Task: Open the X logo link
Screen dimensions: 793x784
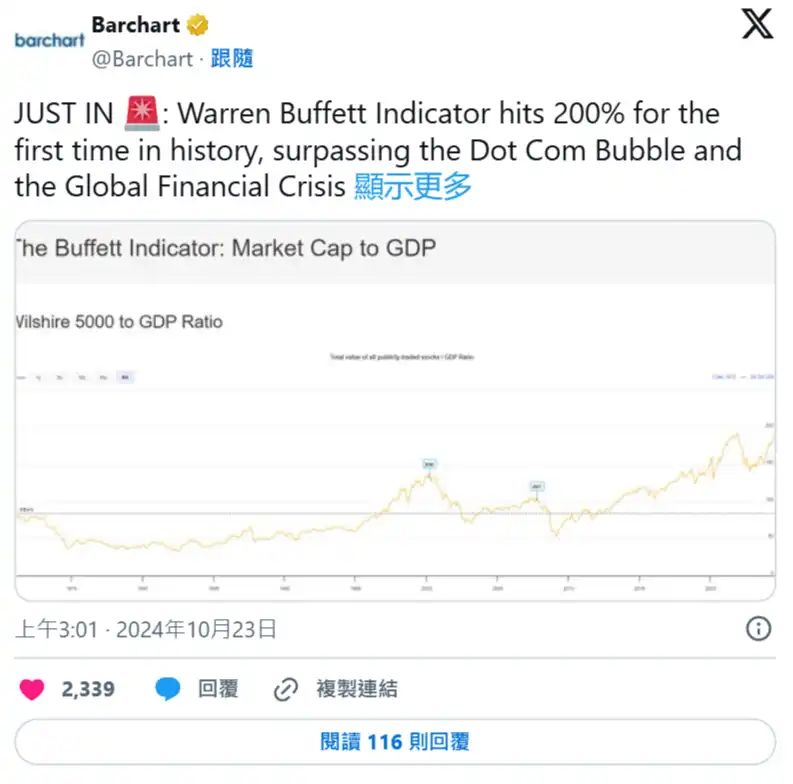Action: (x=757, y=24)
